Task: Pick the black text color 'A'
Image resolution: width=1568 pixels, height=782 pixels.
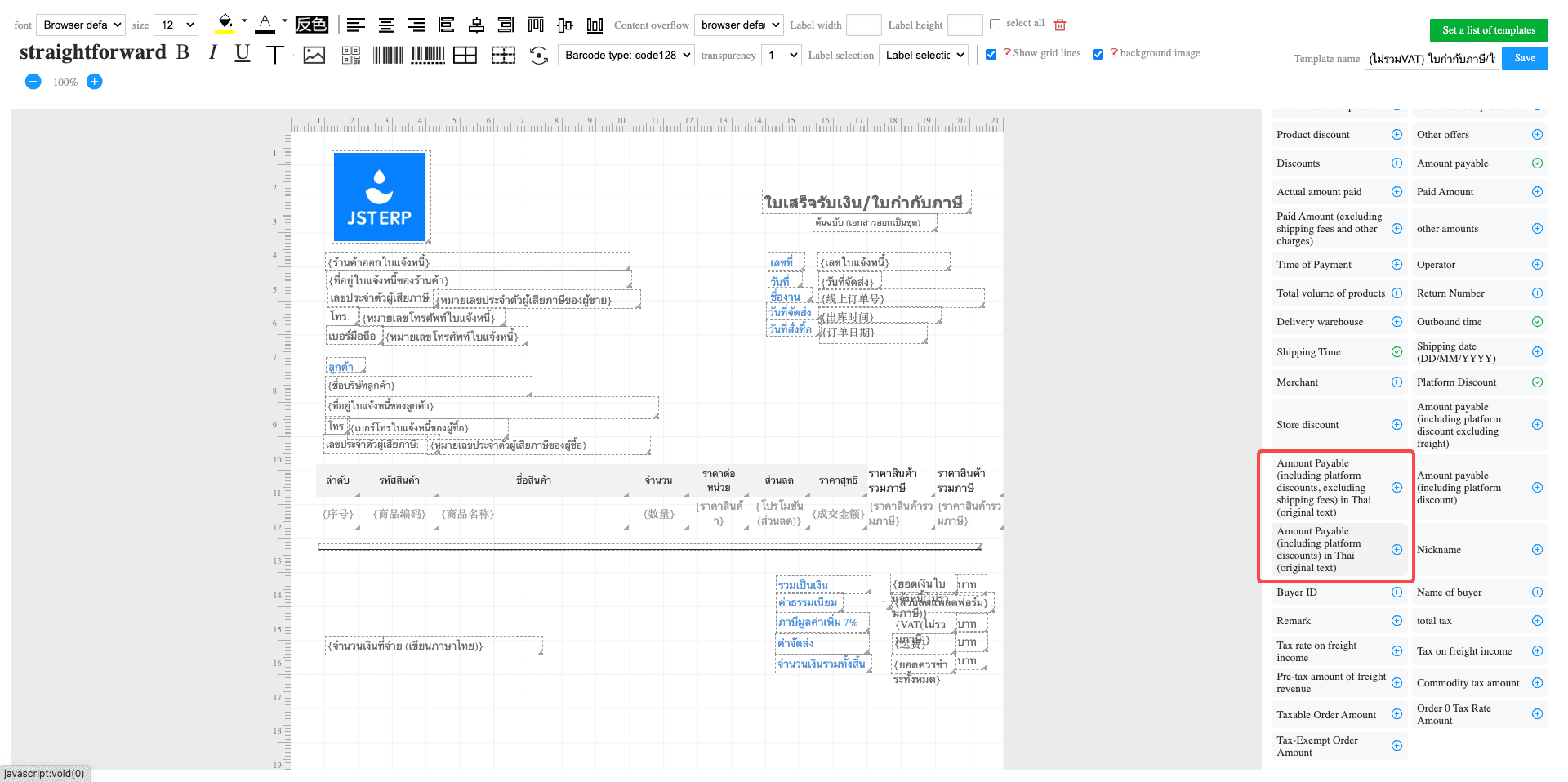Action: (x=265, y=24)
